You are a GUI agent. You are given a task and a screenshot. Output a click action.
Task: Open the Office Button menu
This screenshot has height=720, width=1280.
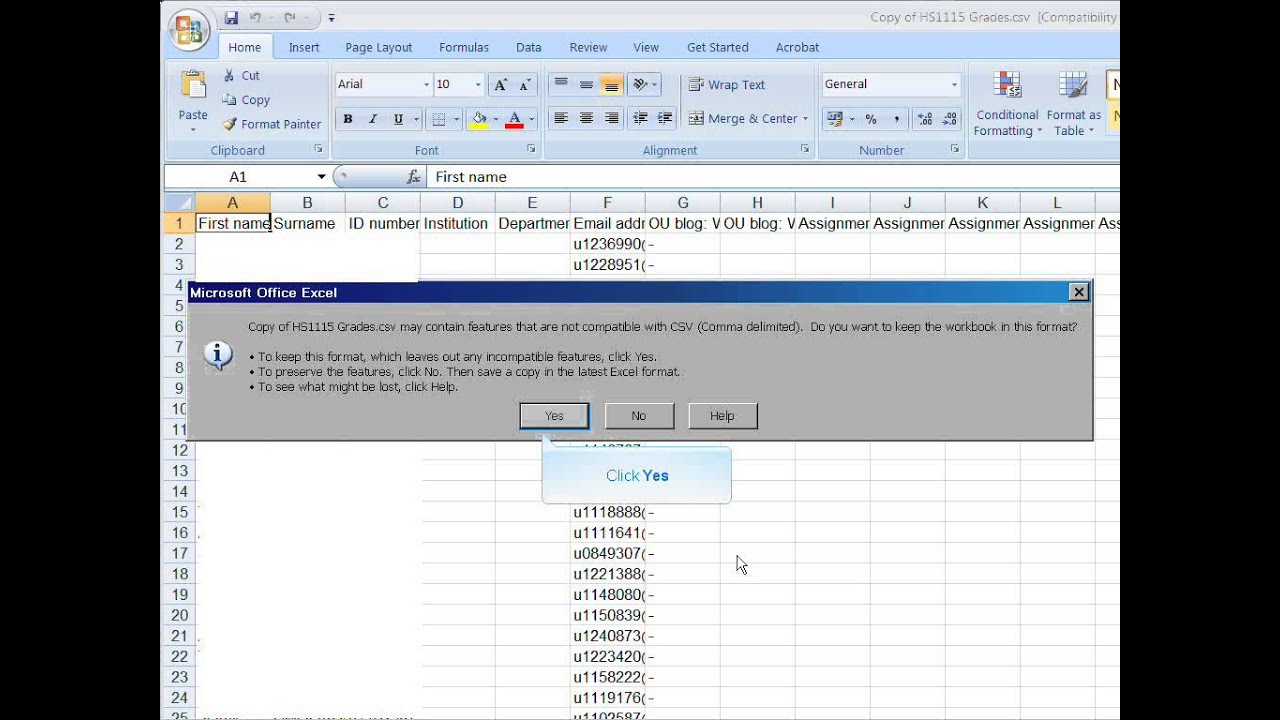pos(188,29)
